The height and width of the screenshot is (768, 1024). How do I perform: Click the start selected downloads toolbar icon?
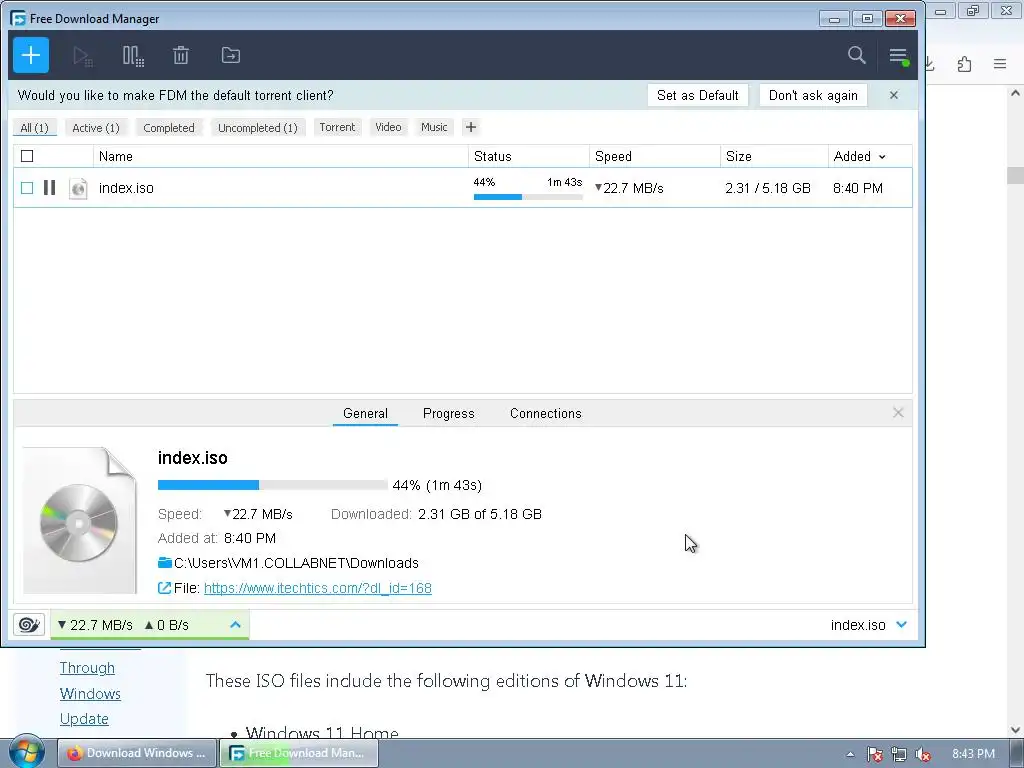(83, 56)
